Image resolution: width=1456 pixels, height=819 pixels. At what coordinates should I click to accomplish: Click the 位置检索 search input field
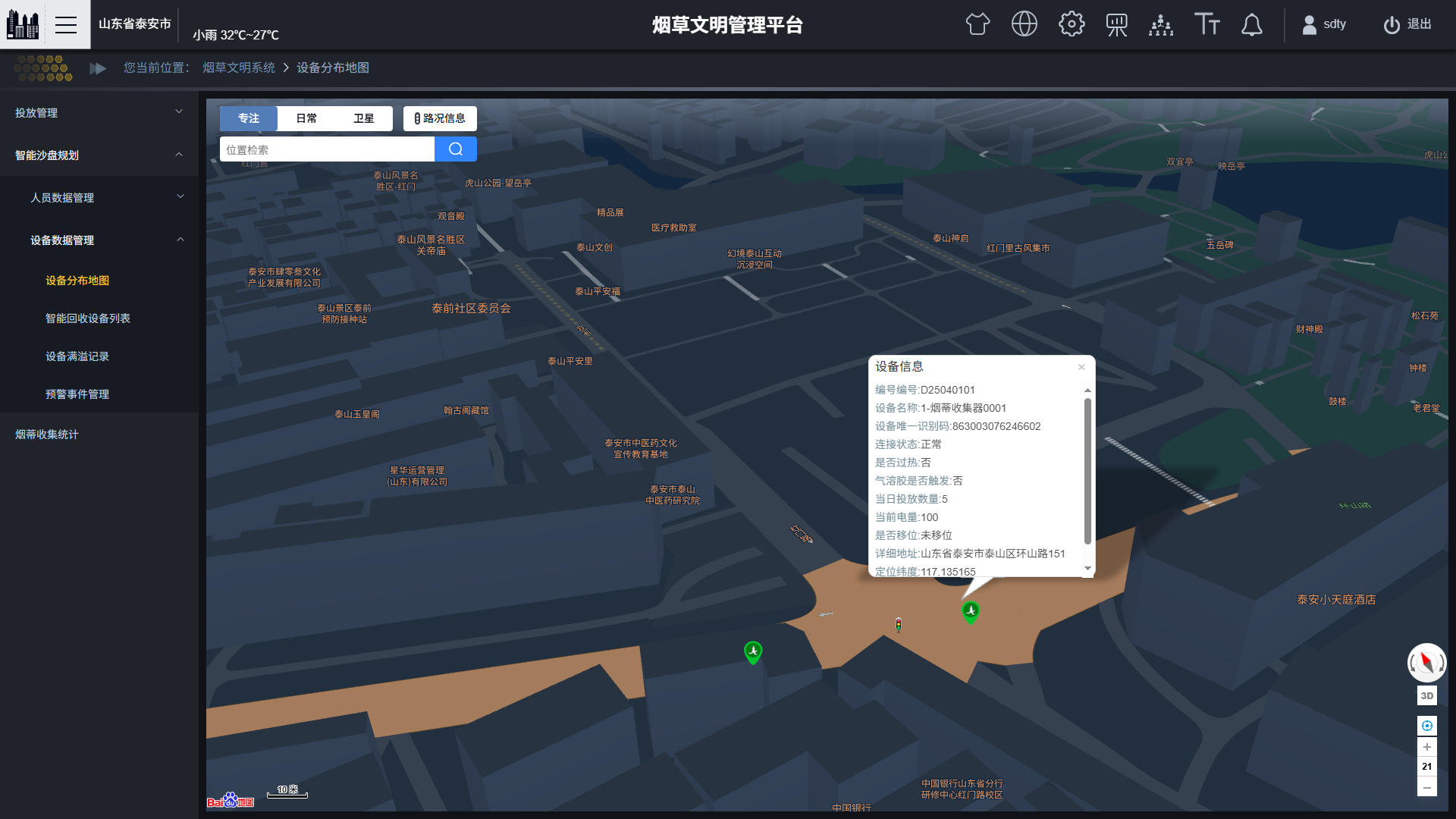point(326,149)
